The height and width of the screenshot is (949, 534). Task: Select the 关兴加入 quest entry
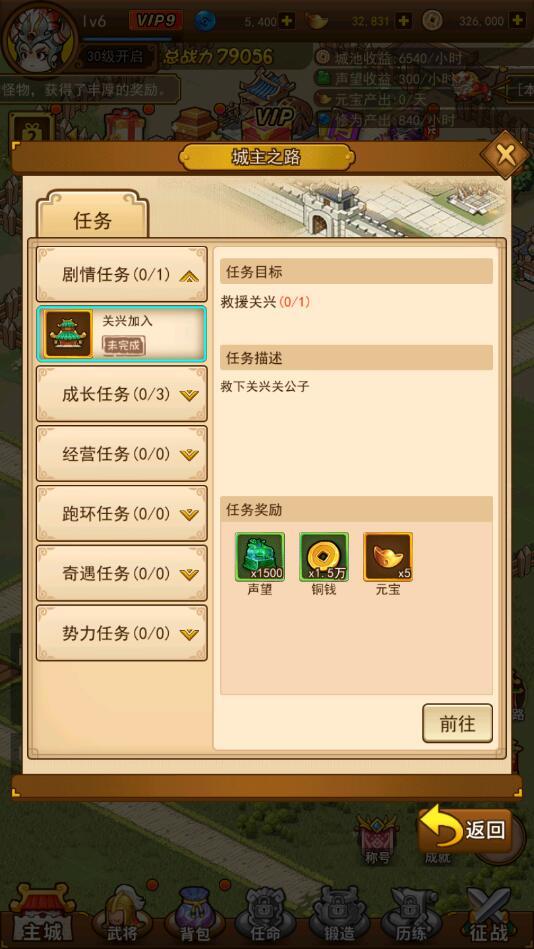[122, 334]
